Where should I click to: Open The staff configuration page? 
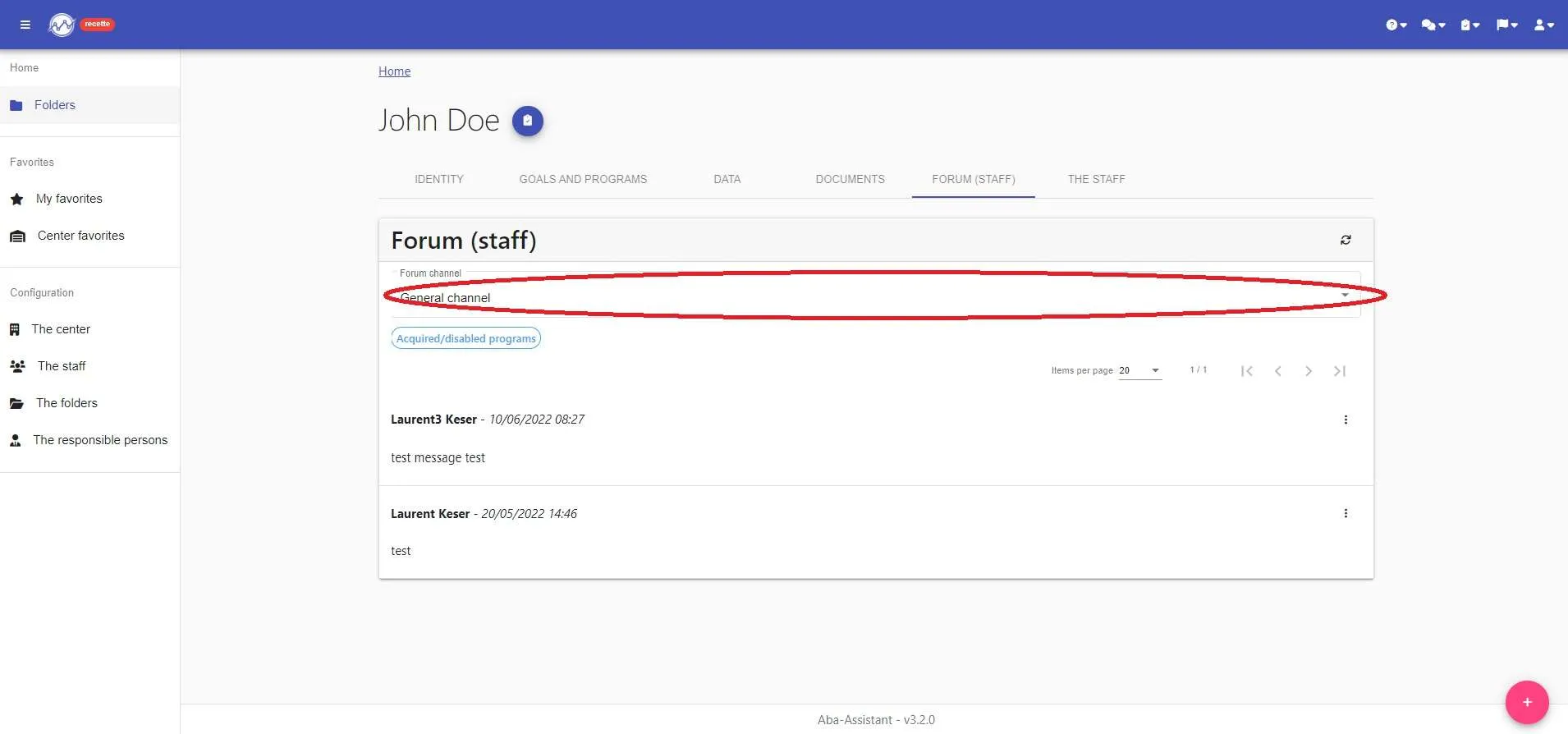click(x=89, y=366)
